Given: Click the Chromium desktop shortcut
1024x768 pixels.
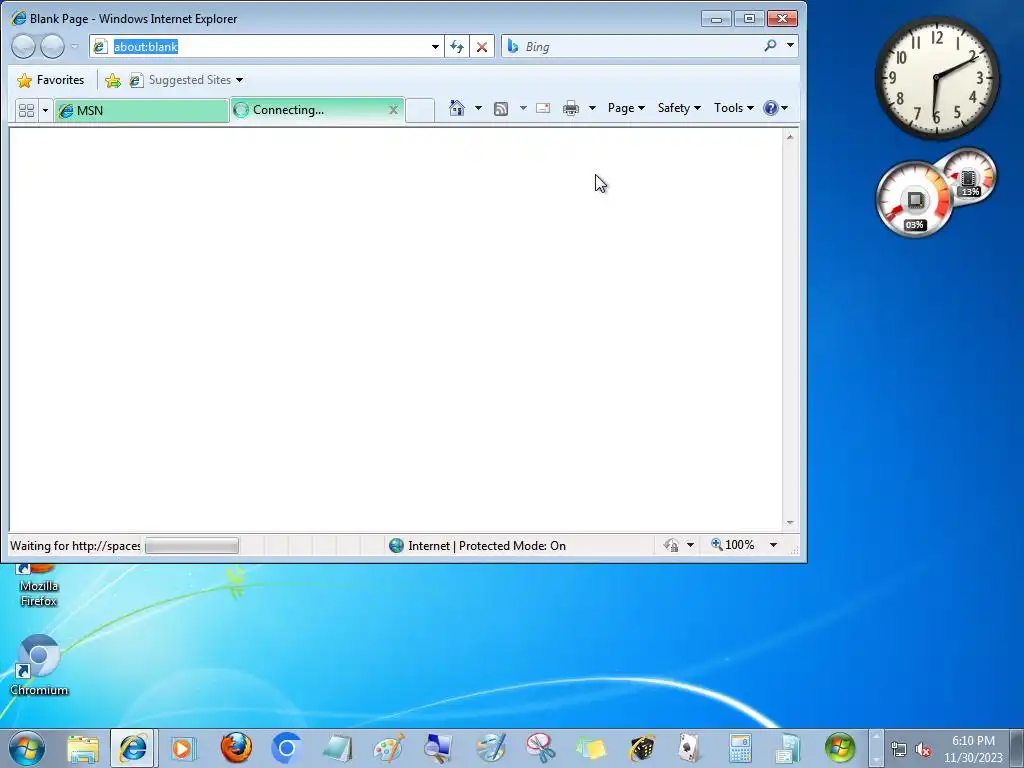Looking at the screenshot, I should 39,665.
